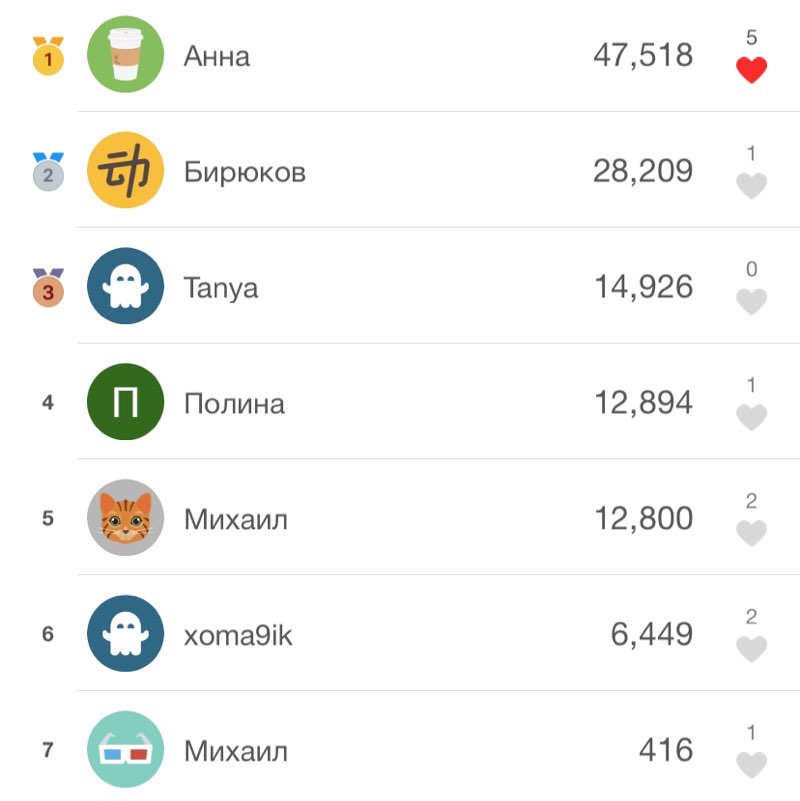The width and height of the screenshot is (800, 801).
Task: Click the silver second-place medal
Action: pyautogui.click(x=48, y=172)
